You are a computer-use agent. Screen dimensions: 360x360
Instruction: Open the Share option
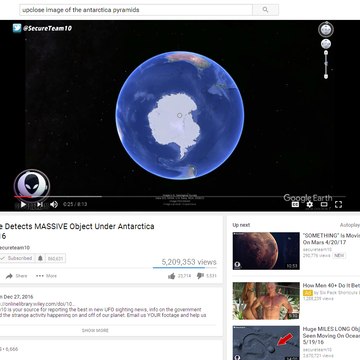pos(17,276)
